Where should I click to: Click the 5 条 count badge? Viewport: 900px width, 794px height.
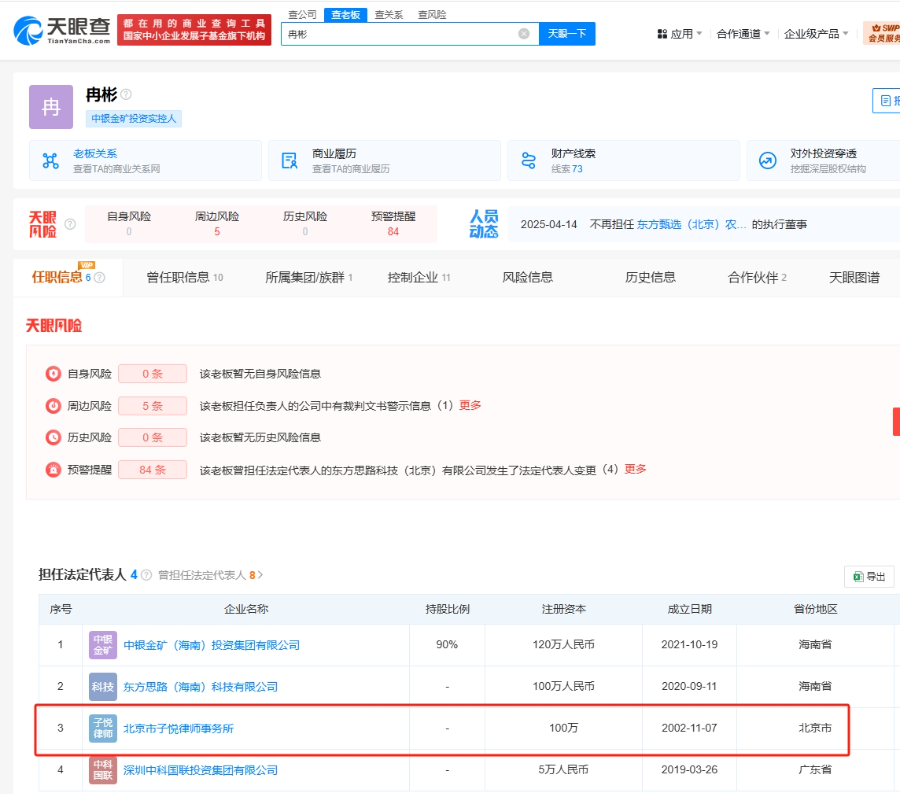[x=153, y=406]
